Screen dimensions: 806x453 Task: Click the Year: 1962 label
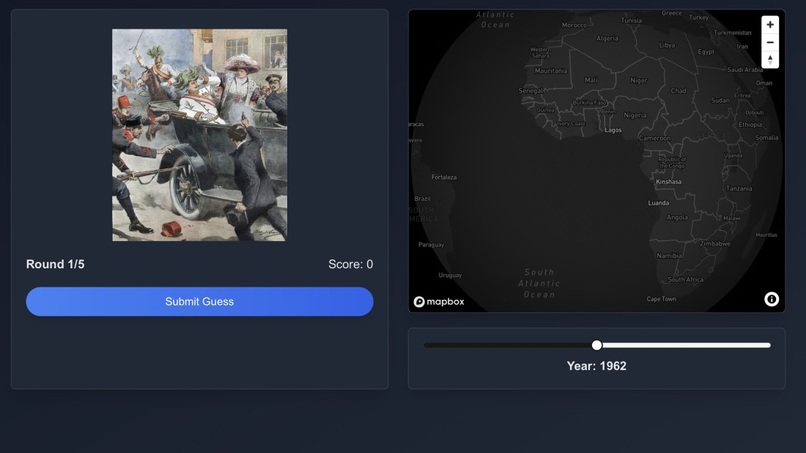coord(596,366)
